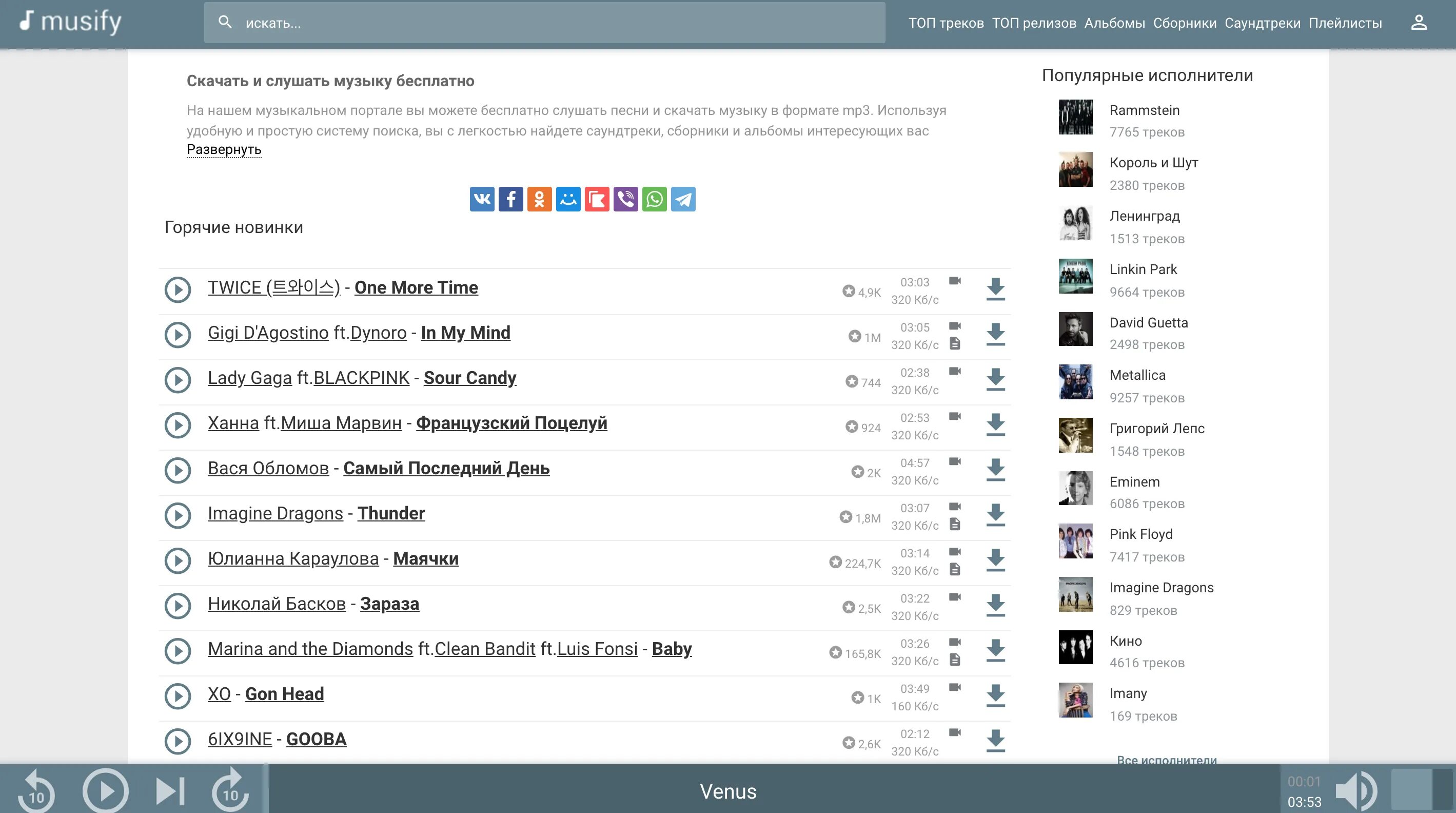Select the search input field
This screenshot has width=1456, height=813.
[543, 22]
